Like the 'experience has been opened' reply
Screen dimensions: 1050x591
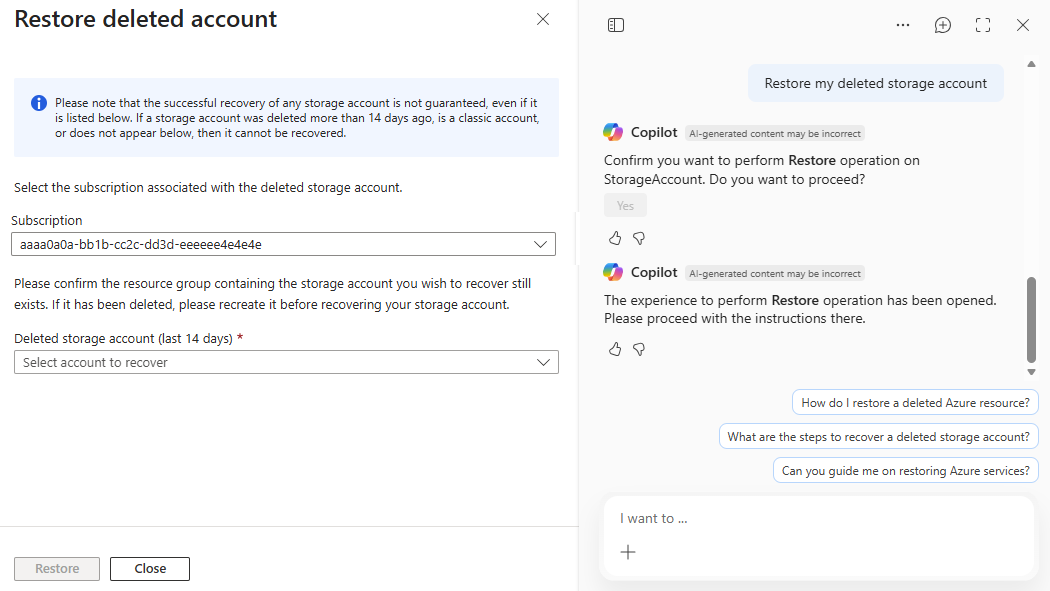pyautogui.click(x=615, y=349)
